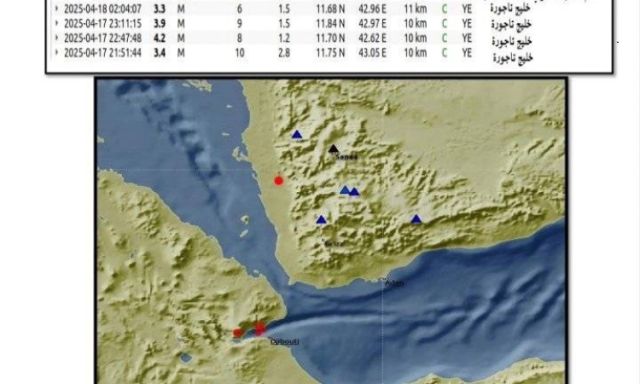Select the easternmost blue triangle station marker

(x=416, y=219)
